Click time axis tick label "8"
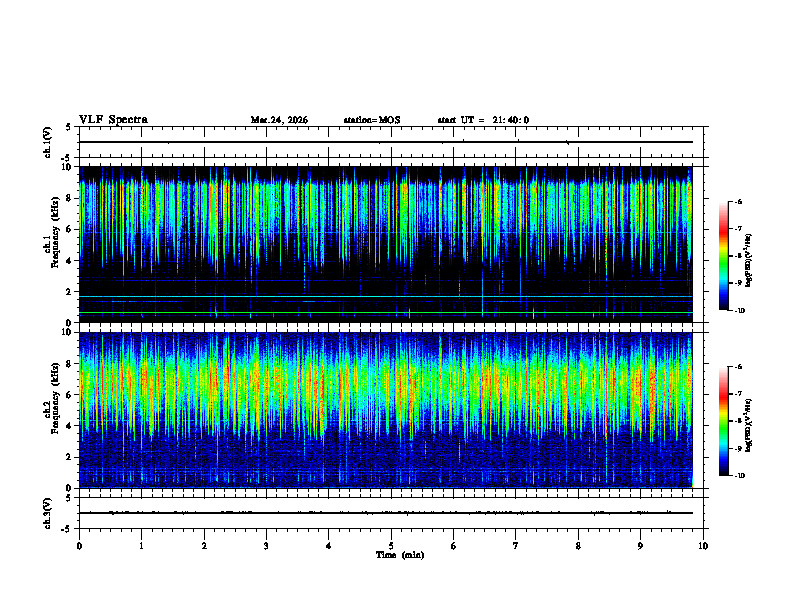The image size is (792, 612). point(578,546)
